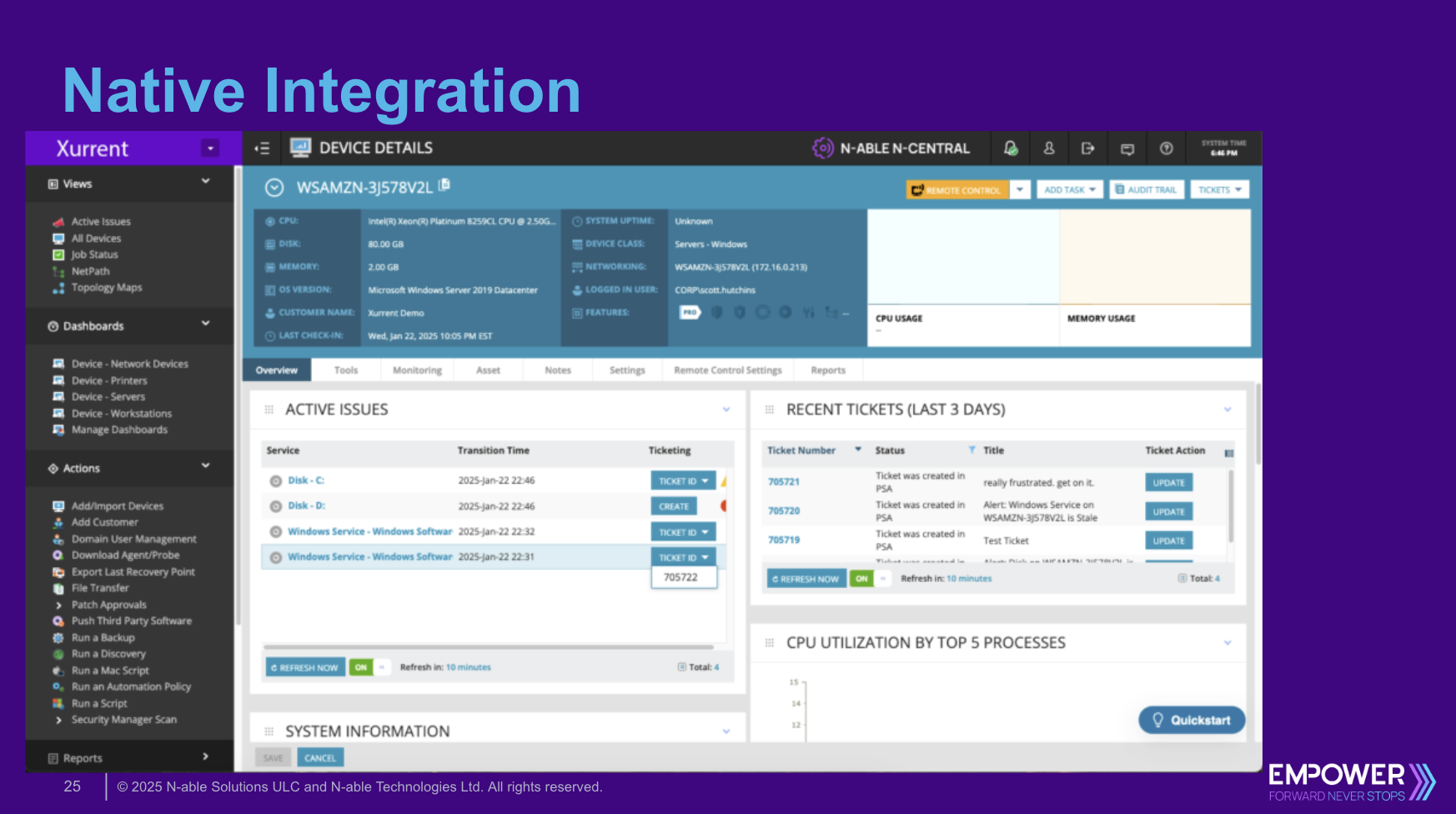
Task: Switch to the Reports tab
Action: point(828,370)
